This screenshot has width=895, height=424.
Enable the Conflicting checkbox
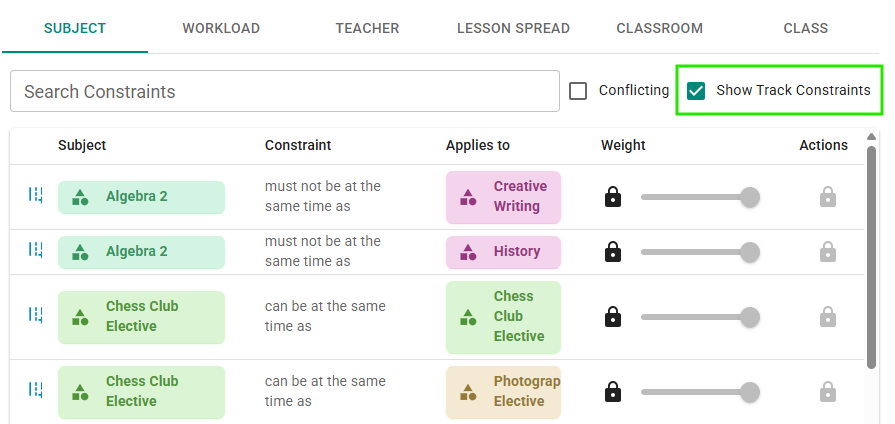tap(578, 91)
